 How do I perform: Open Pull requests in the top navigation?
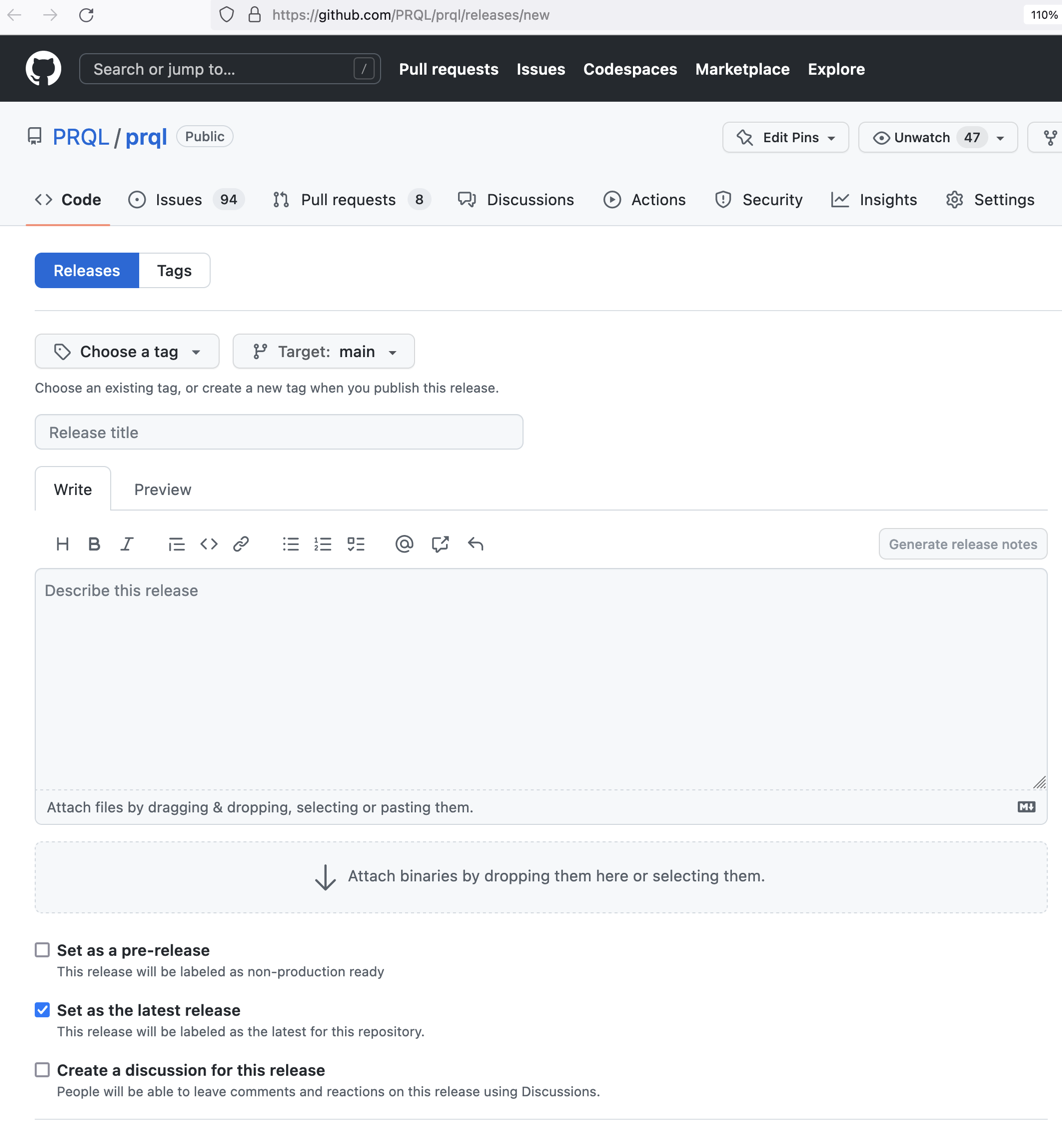tap(448, 69)
